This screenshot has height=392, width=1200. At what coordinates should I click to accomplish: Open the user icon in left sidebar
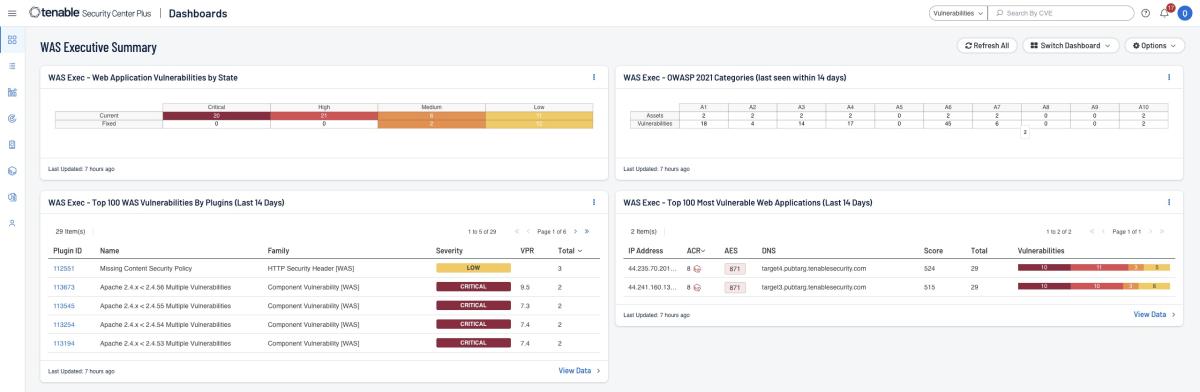(12, 223)
